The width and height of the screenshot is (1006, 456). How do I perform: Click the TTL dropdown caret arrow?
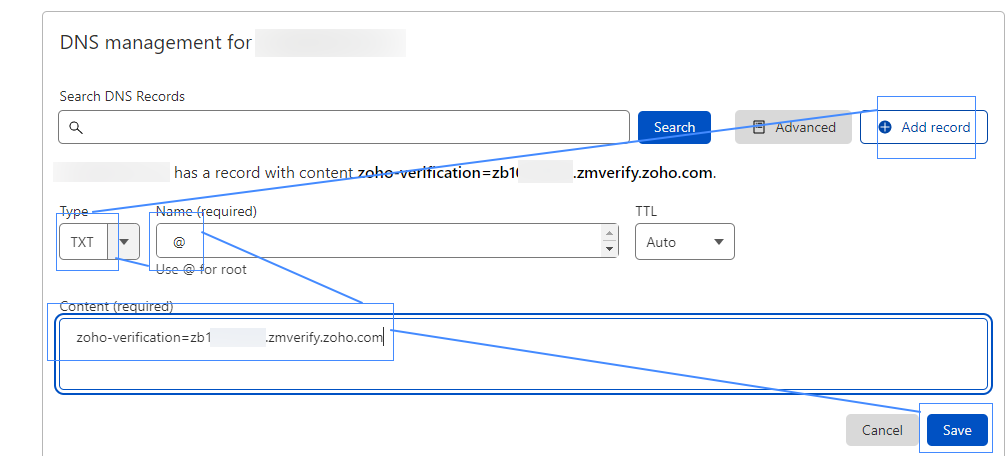pos(719,242)
